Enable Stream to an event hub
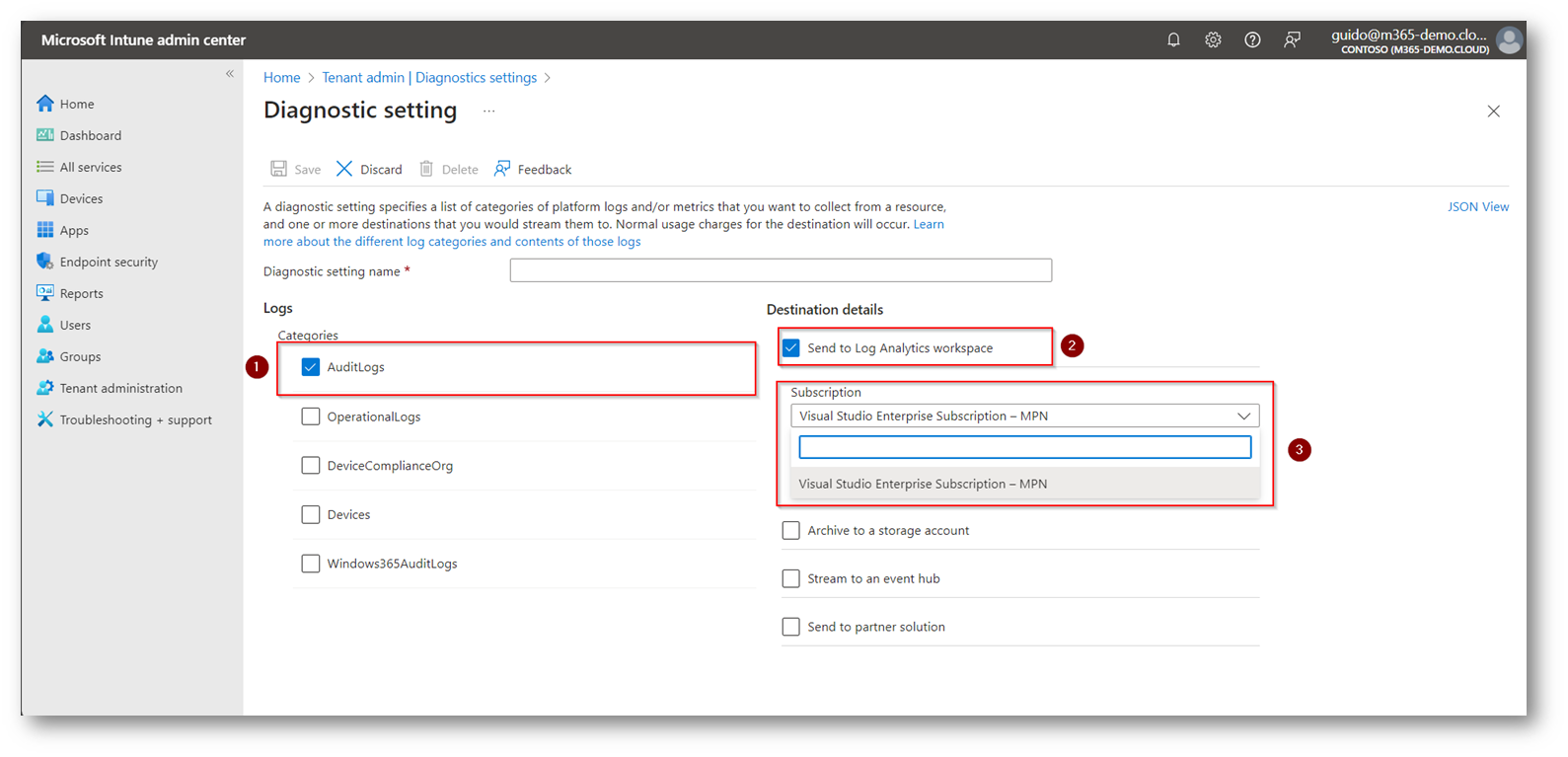Screen dimensions: 1568x757 coord(791,578)
